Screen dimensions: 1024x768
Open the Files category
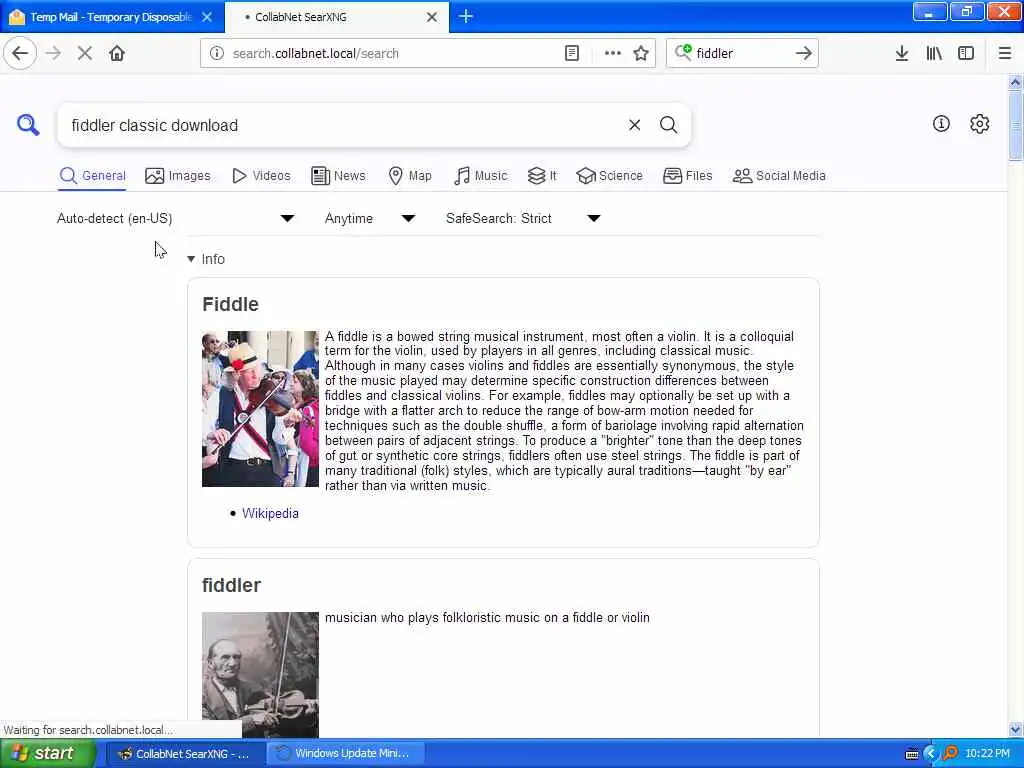point(688,176)
